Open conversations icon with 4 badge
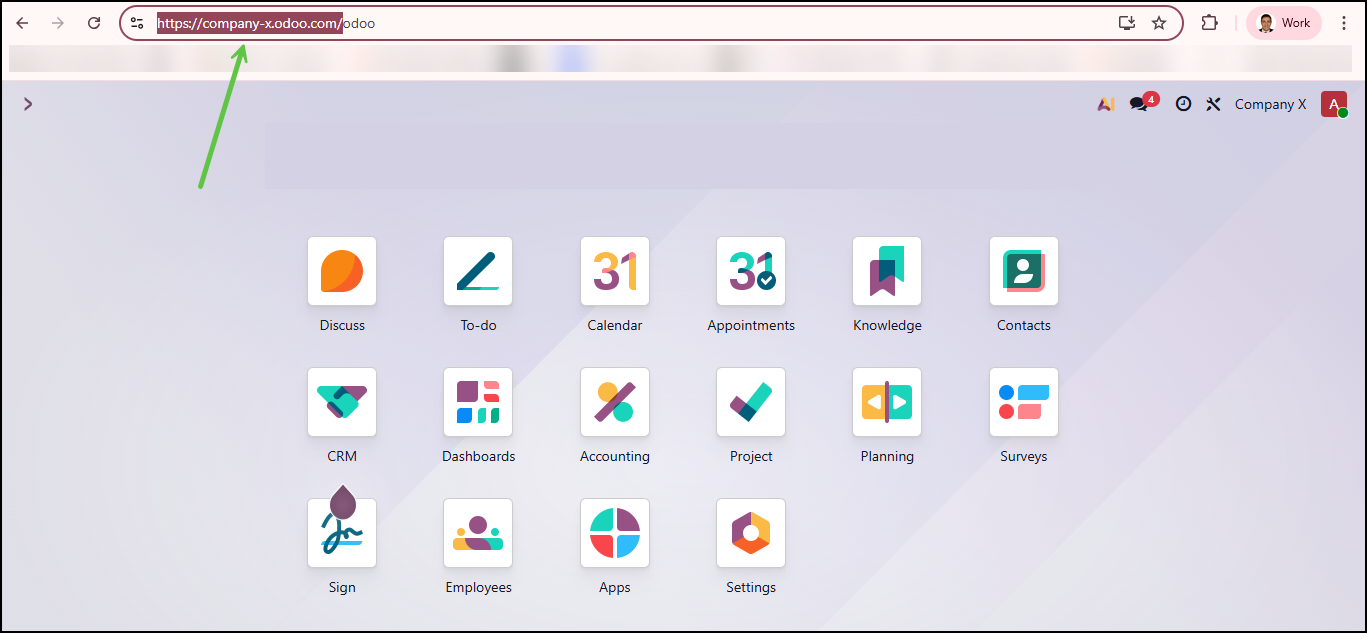 (x=1139, y=104)
